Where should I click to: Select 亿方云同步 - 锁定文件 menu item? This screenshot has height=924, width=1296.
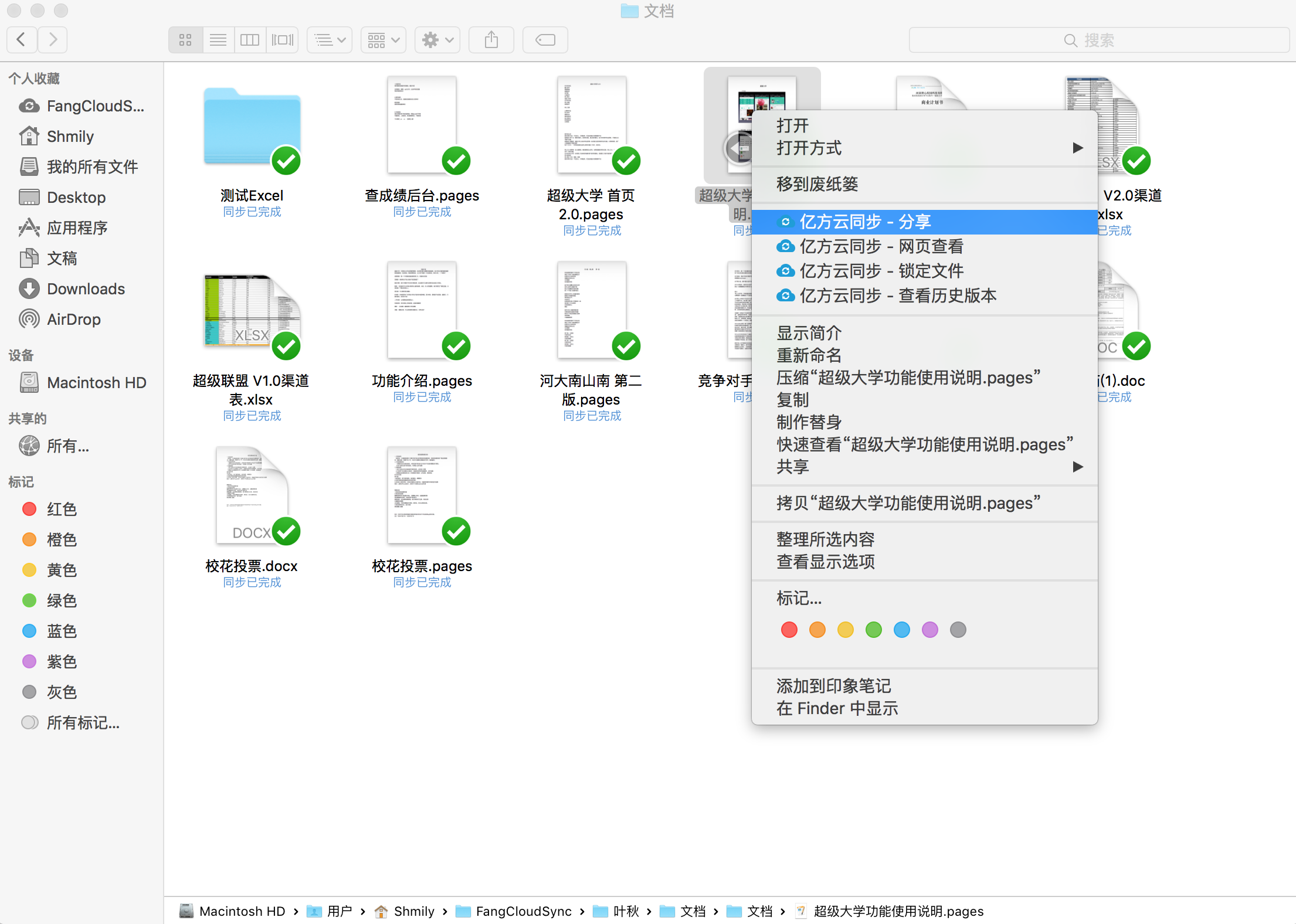pyautogui.click(x=881, y=271)
